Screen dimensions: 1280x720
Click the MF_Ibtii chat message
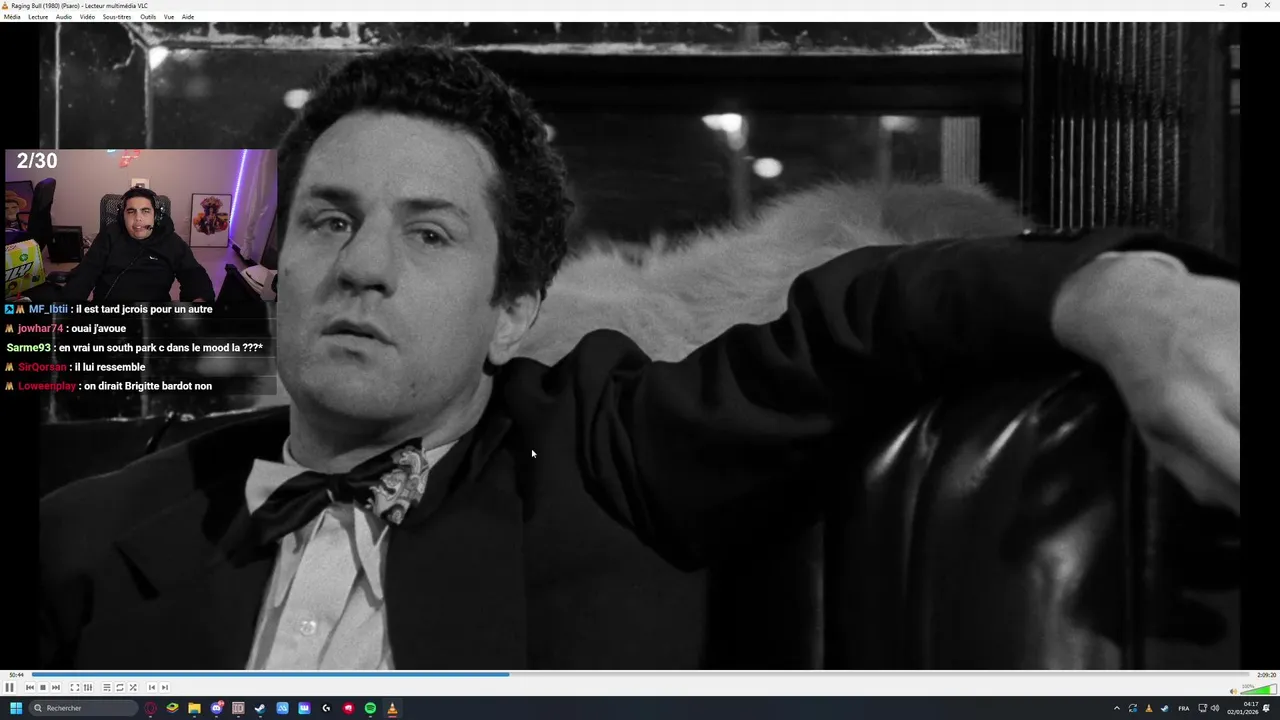tap(108, 309)
